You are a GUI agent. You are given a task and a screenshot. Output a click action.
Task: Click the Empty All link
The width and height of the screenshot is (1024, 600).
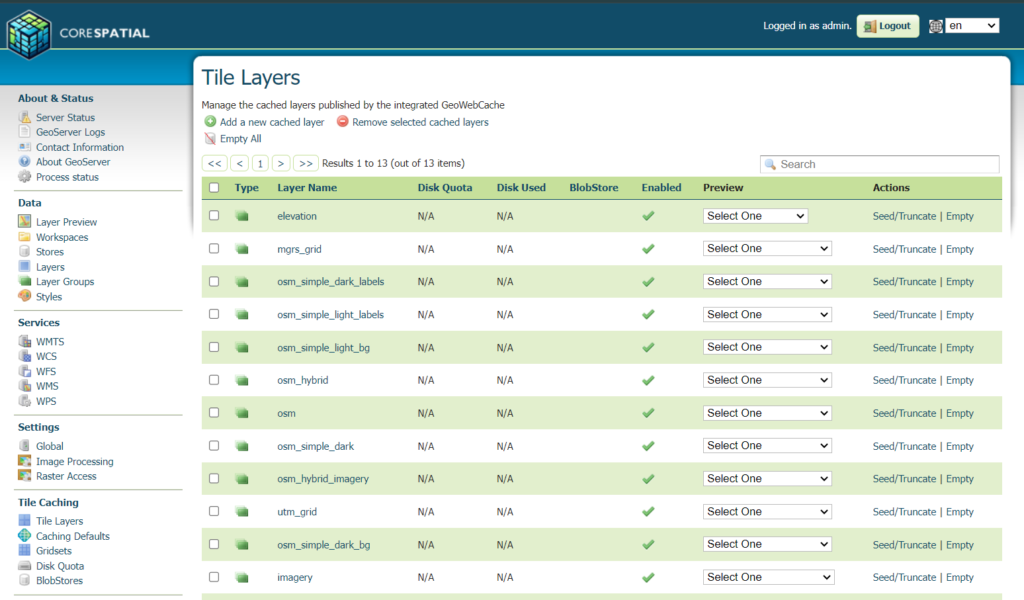240,138
